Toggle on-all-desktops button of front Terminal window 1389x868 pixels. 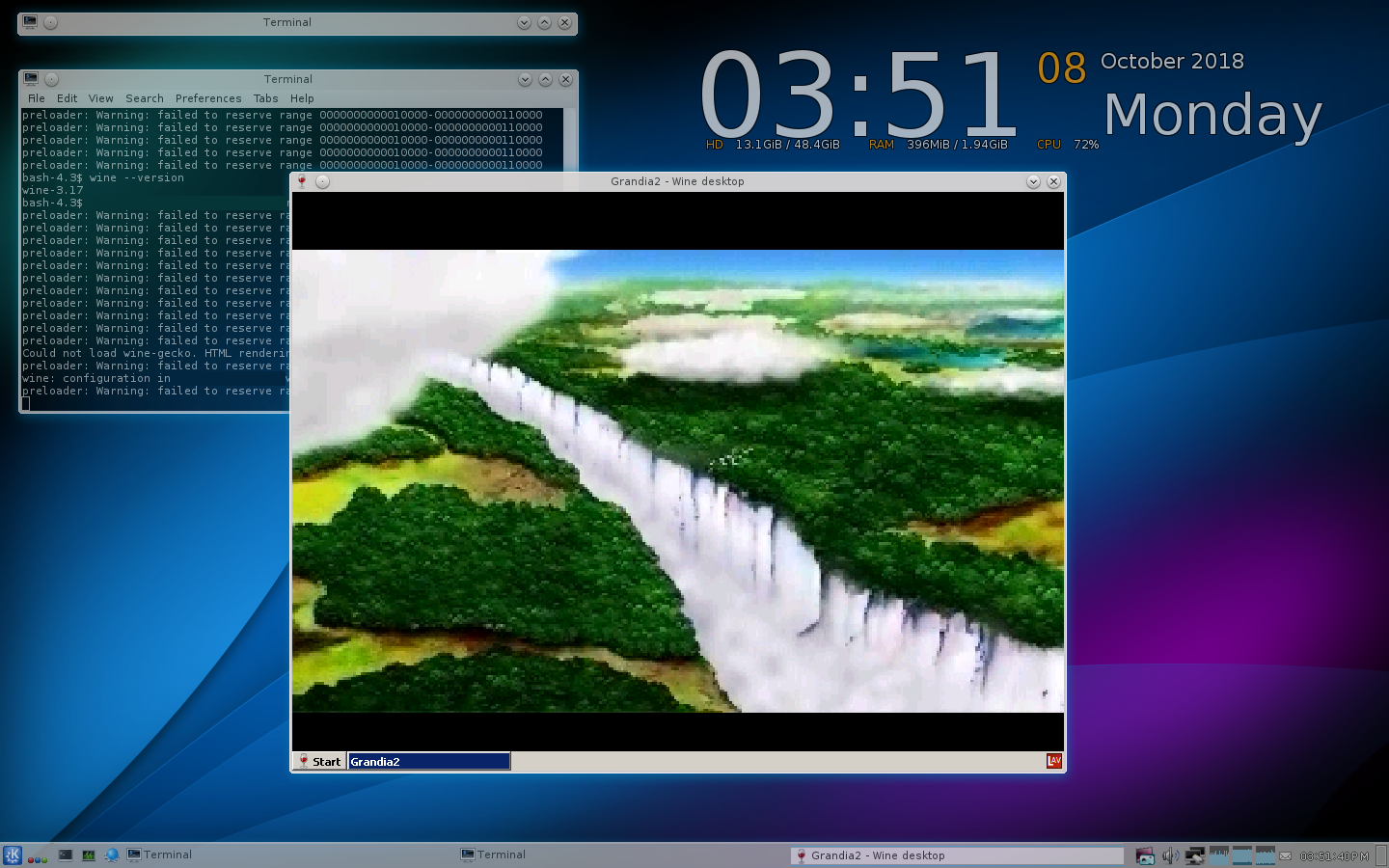click(52, 79)
